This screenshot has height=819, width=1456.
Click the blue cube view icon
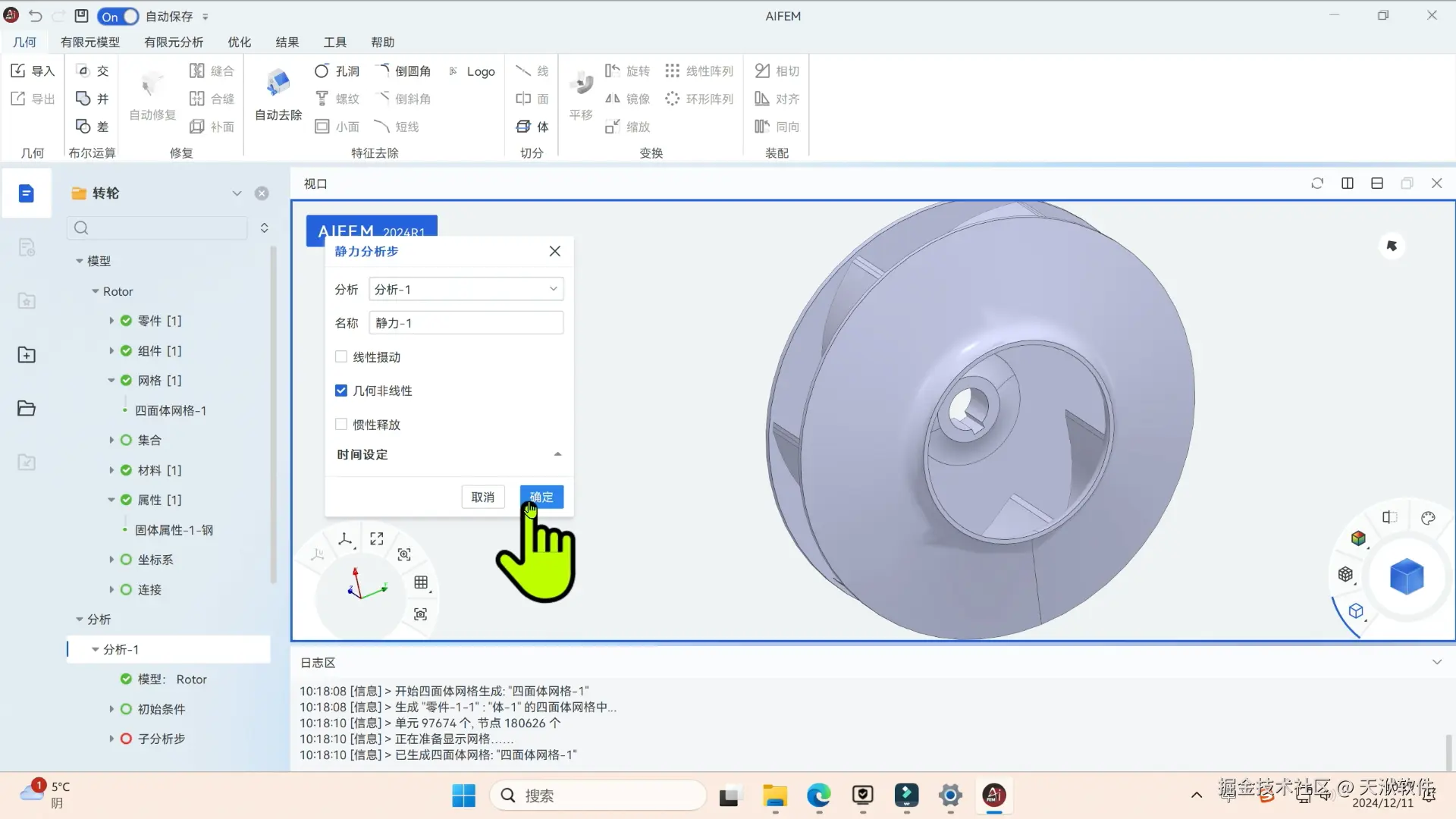[x=1406, y=577]
